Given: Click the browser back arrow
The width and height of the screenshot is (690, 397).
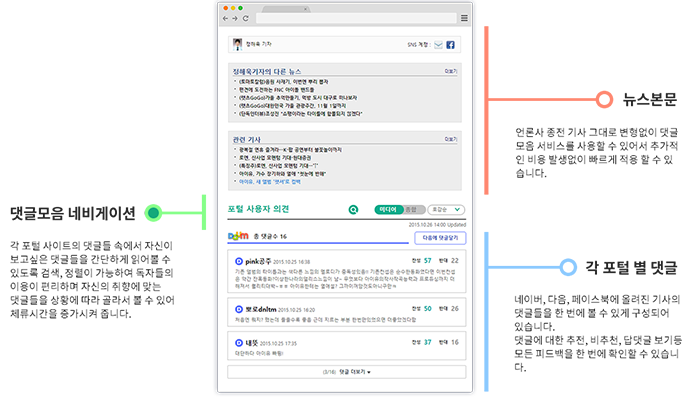Looking at the screenshot, I should click(225, 18).
